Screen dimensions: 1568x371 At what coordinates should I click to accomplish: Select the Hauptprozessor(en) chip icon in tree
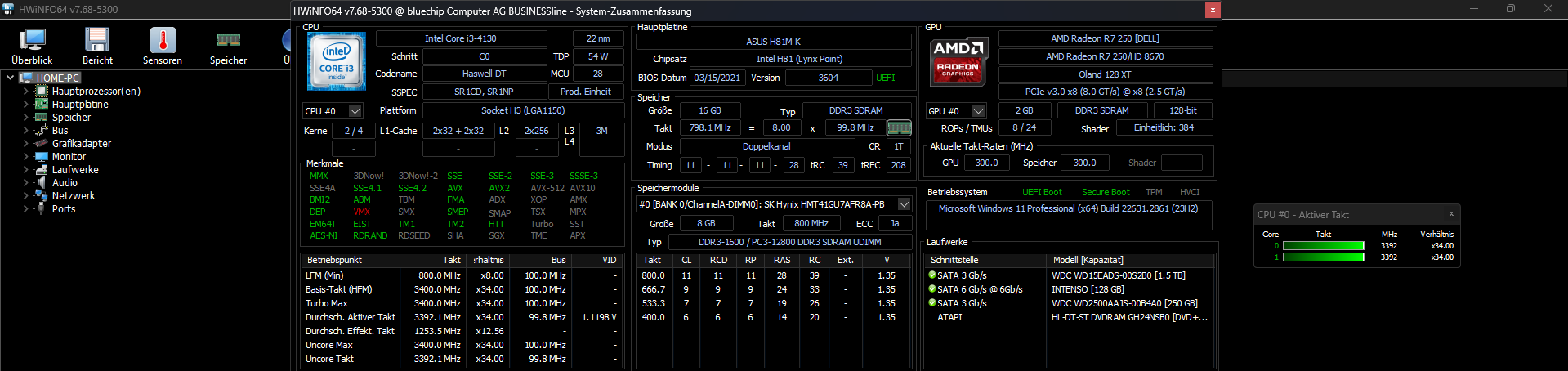(x=42, y=92)
